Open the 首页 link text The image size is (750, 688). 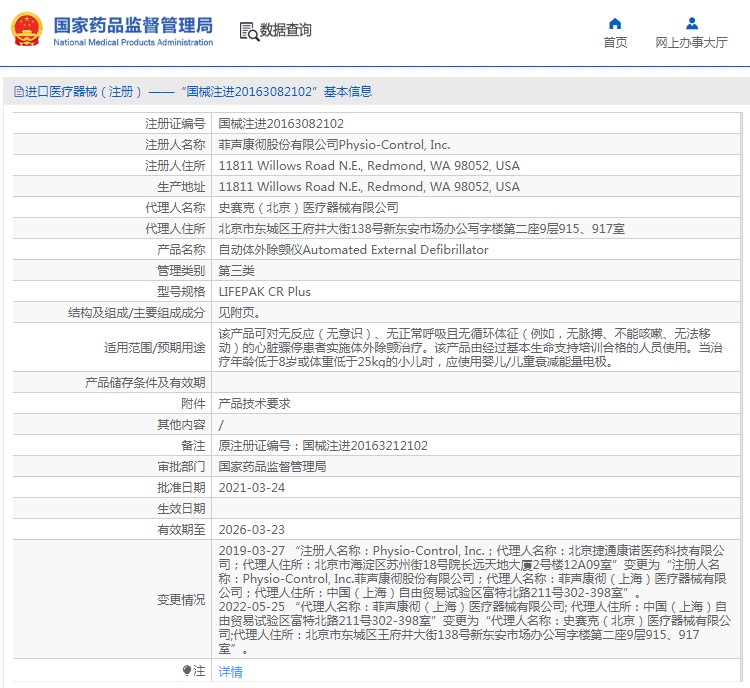[x=615, y=43]
